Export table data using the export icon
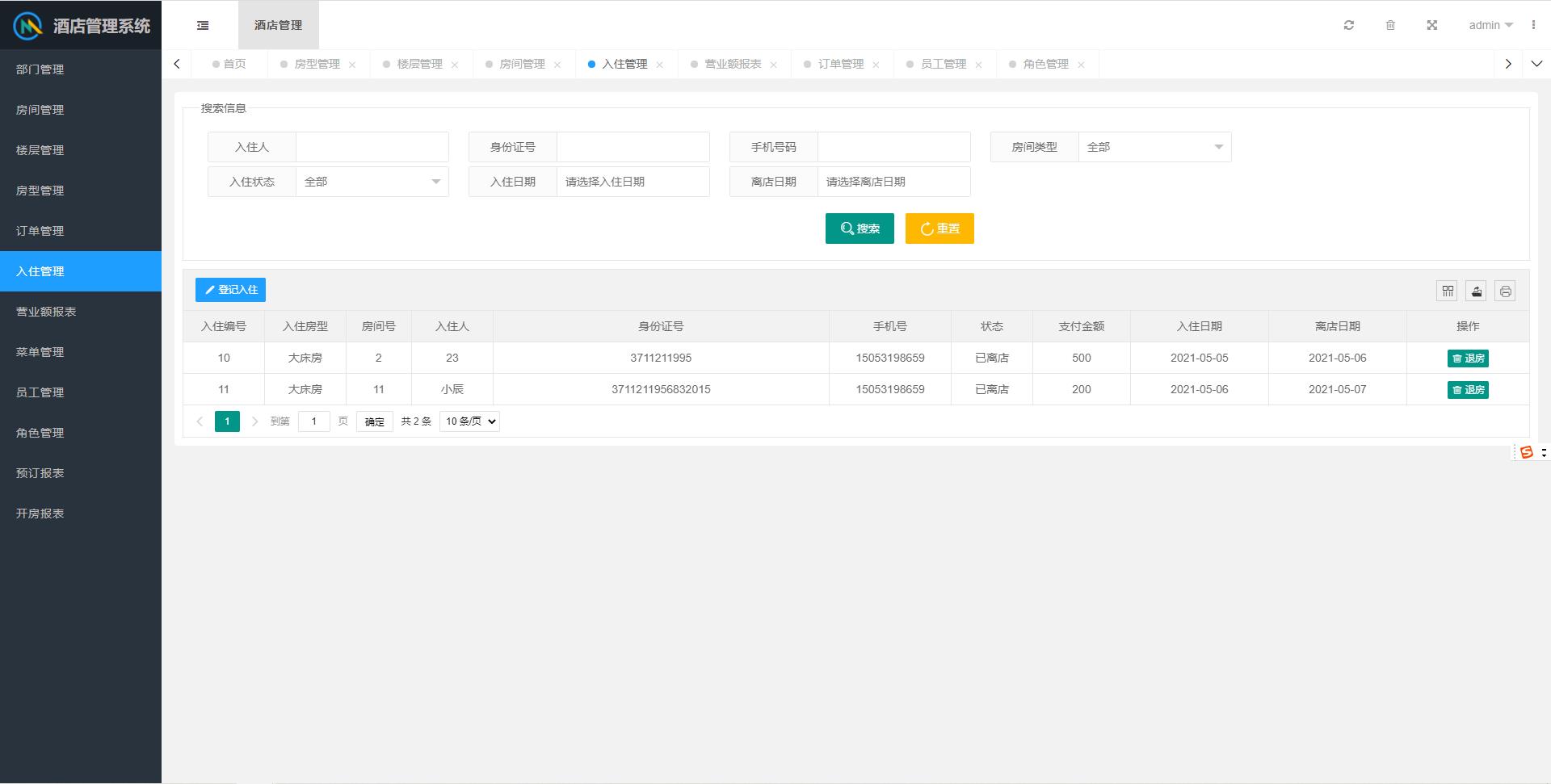Image resolution: width=1551 pixels, height=784 pixels. pos(1476,291)
